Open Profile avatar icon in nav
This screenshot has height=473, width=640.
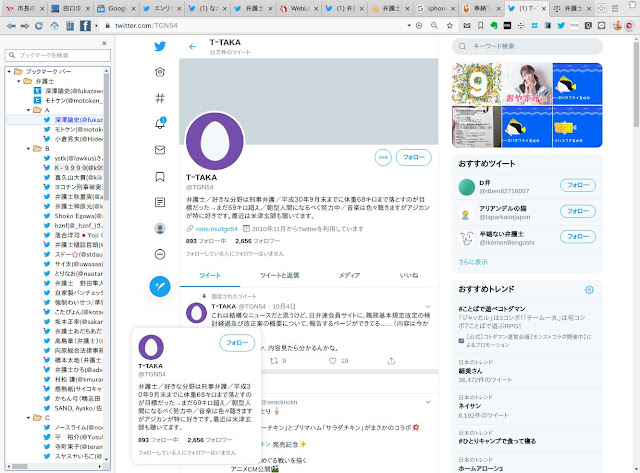pos(160,229)
